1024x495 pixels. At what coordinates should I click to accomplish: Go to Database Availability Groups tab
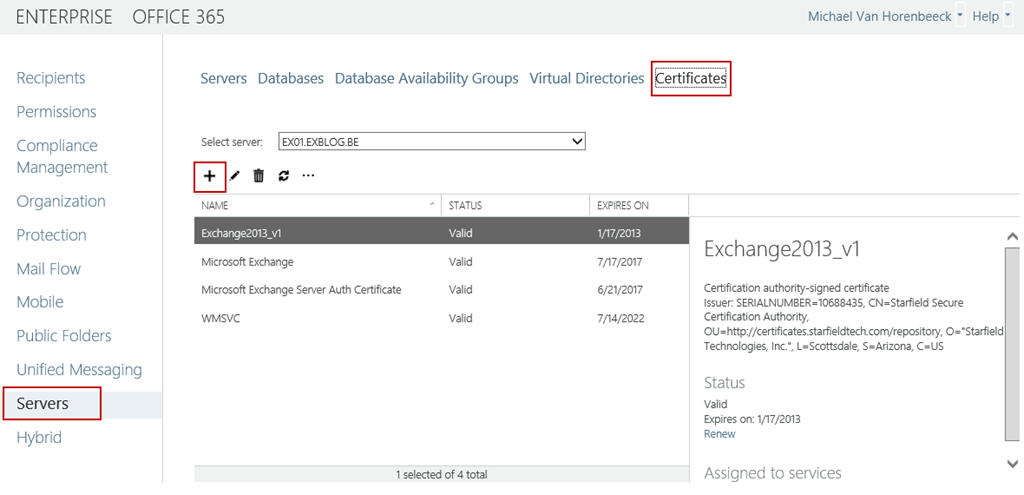point(427,78)
